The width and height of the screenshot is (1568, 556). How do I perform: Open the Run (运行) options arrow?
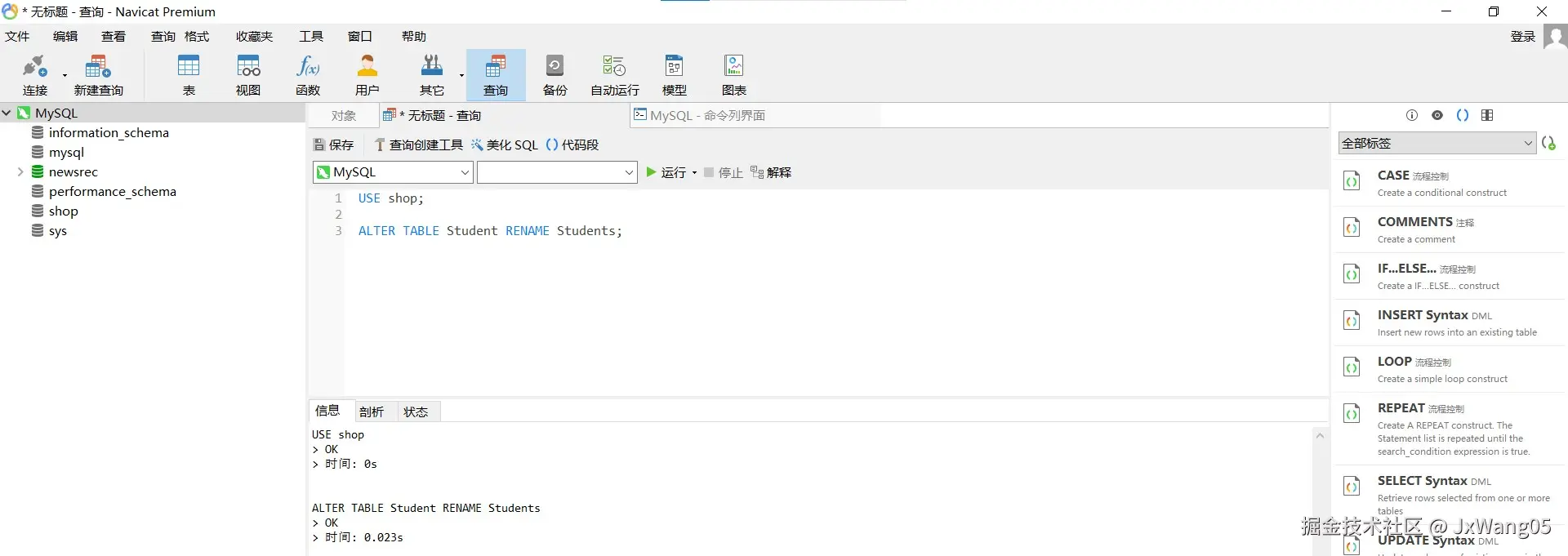click(695, 173)
